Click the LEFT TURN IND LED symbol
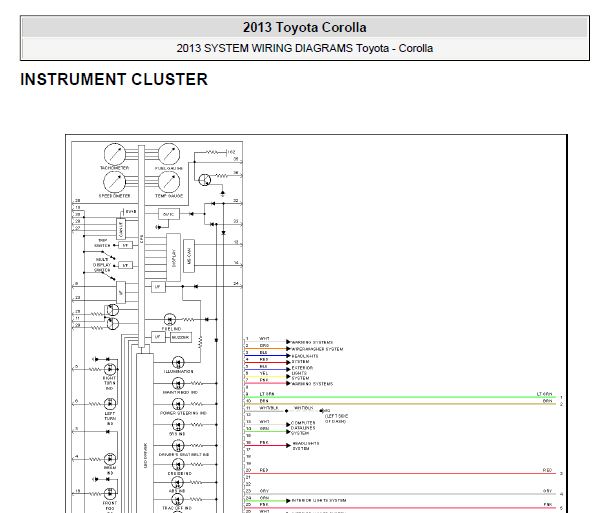The width and height of the screenshot is (605, 513). point(110,404)
